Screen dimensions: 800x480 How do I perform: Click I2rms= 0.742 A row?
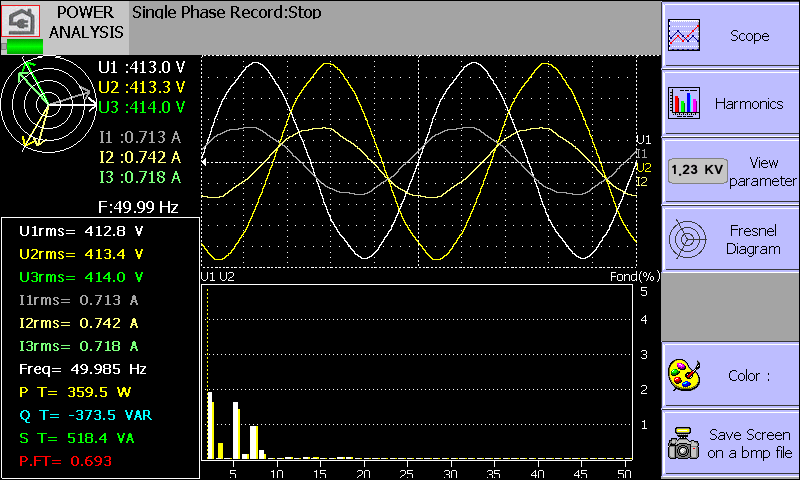tap(79, 323)
